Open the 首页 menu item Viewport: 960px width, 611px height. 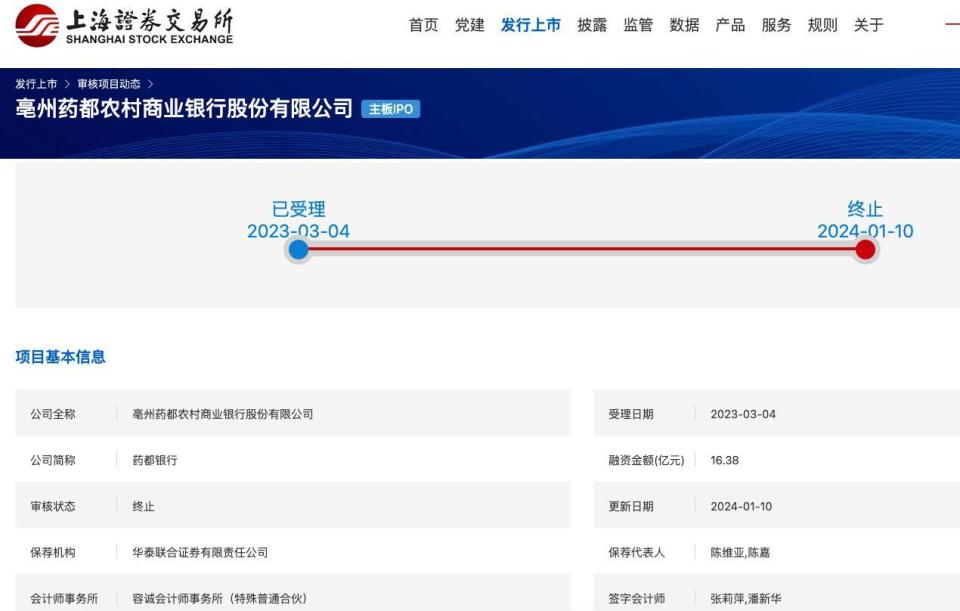click(x=421, y=24)
